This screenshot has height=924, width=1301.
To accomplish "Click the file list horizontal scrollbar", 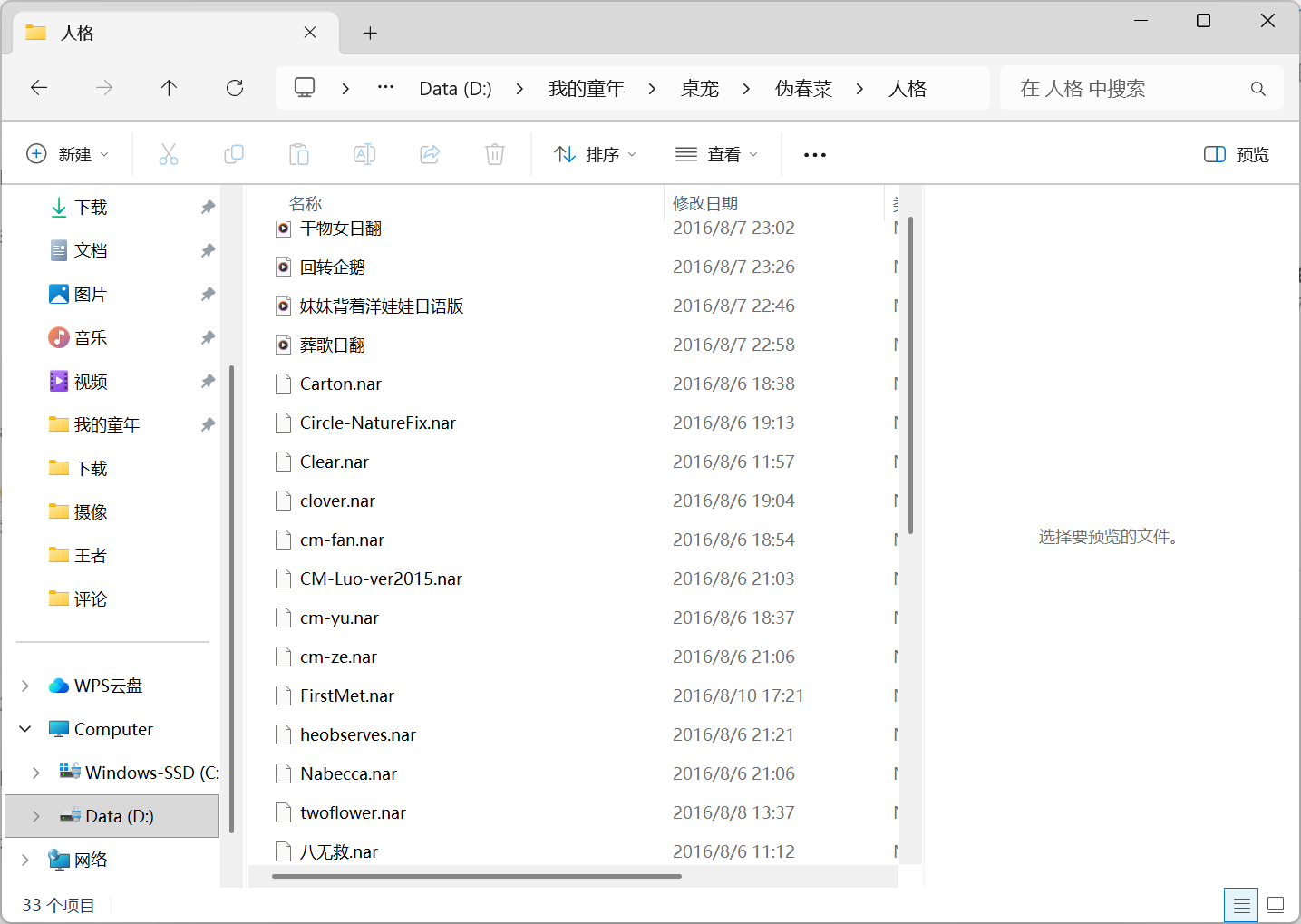I will click(477, 876).
